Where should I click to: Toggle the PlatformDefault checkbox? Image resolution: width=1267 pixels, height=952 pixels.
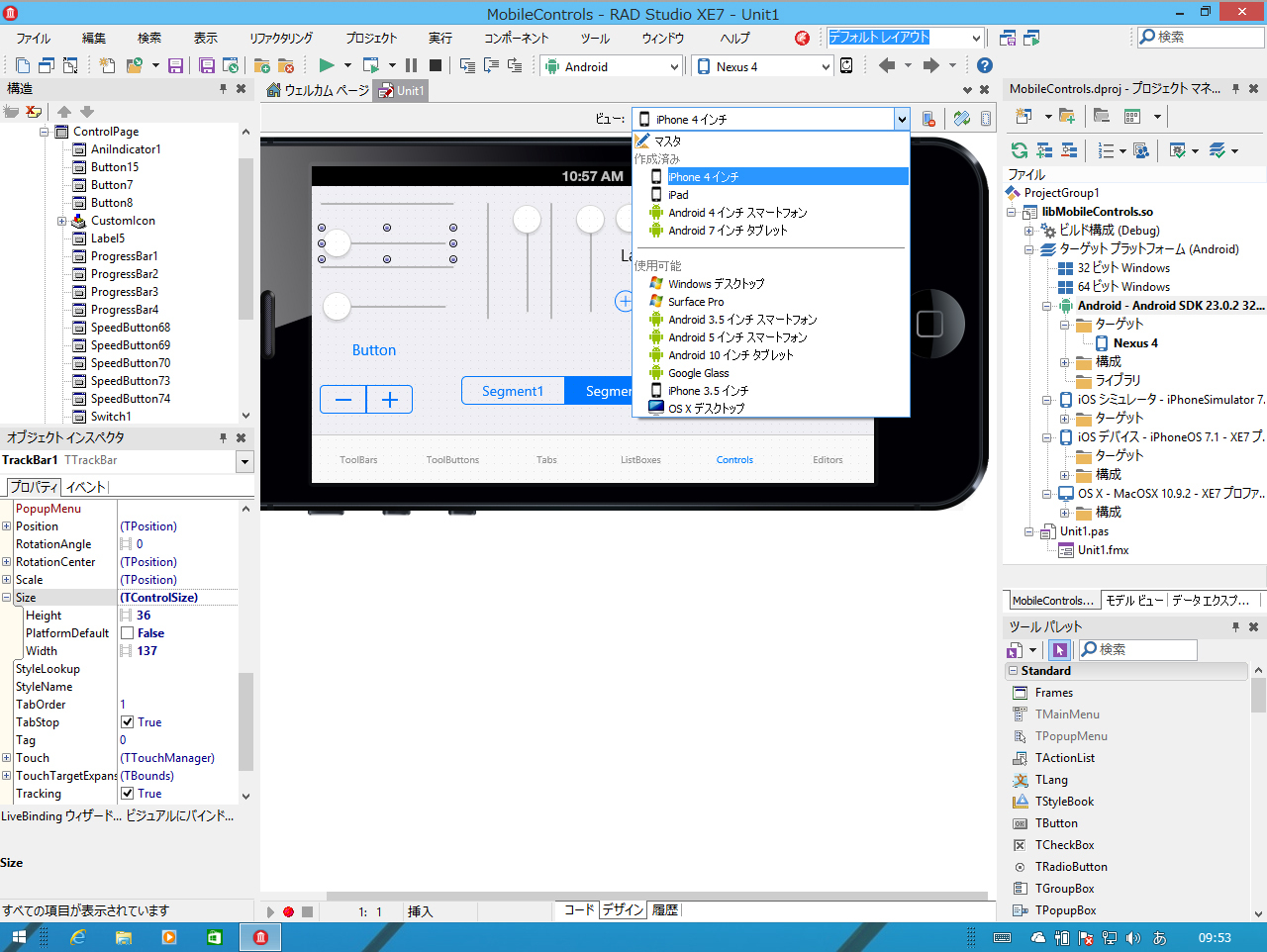127,633
